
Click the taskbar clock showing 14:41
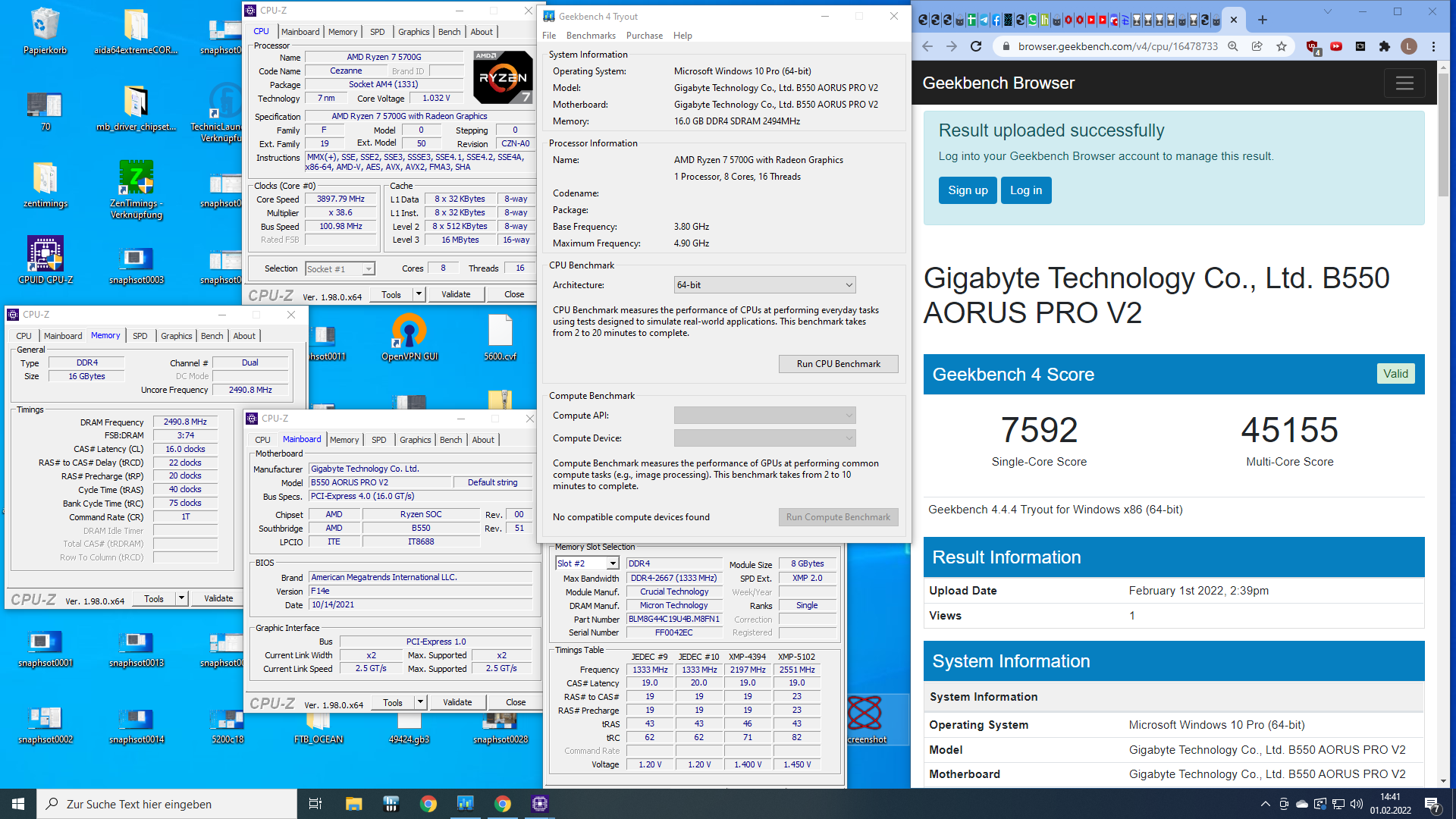pos(1390,804)
